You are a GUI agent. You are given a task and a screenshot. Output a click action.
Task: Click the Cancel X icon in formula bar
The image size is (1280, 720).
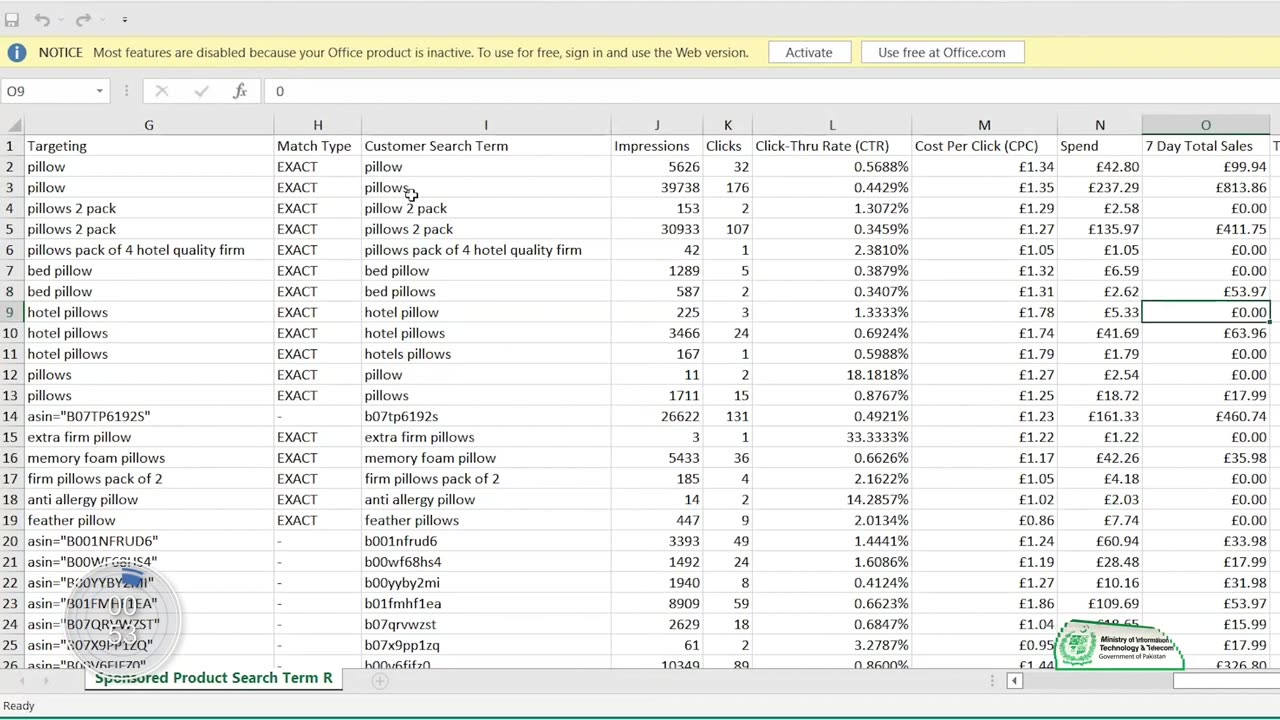point(161,91)
